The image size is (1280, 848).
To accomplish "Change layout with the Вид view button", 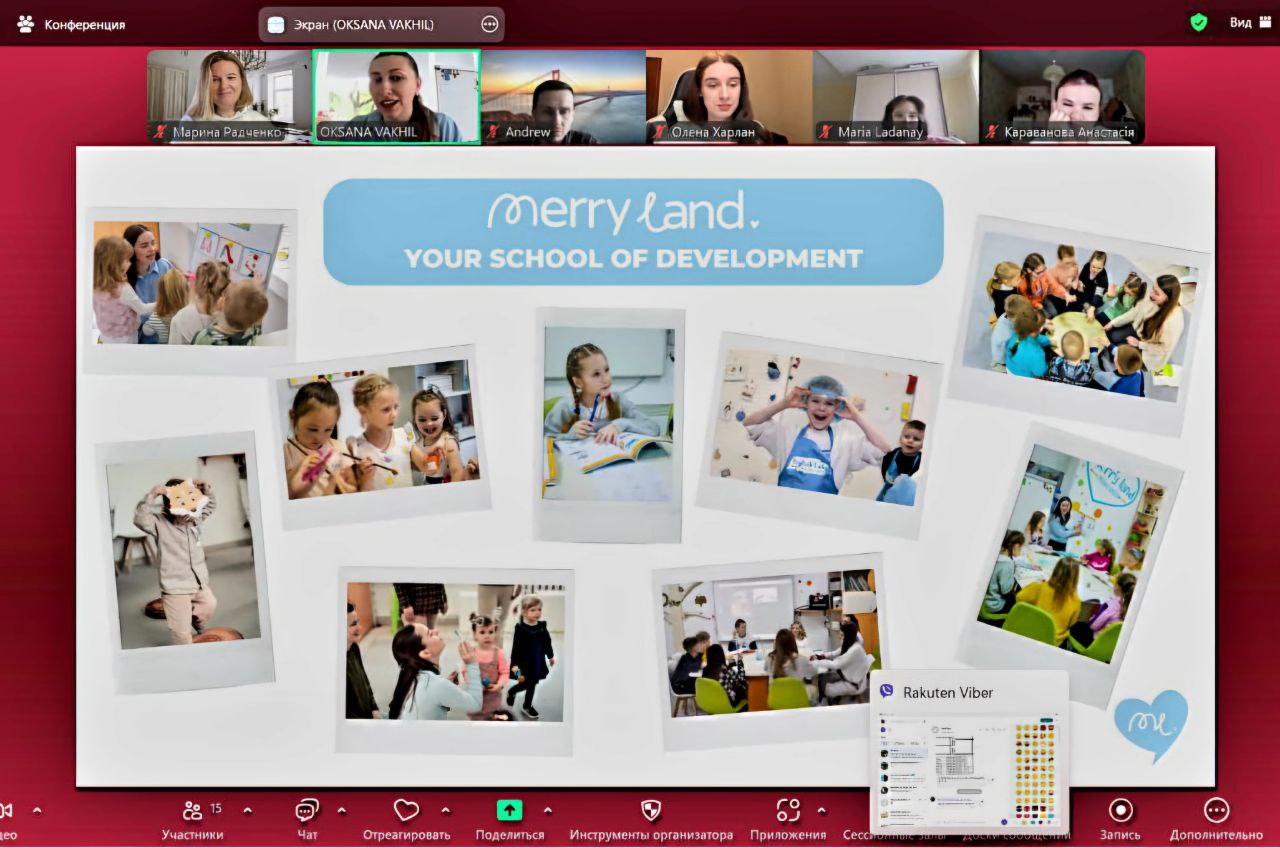I will click(1249, 22).
